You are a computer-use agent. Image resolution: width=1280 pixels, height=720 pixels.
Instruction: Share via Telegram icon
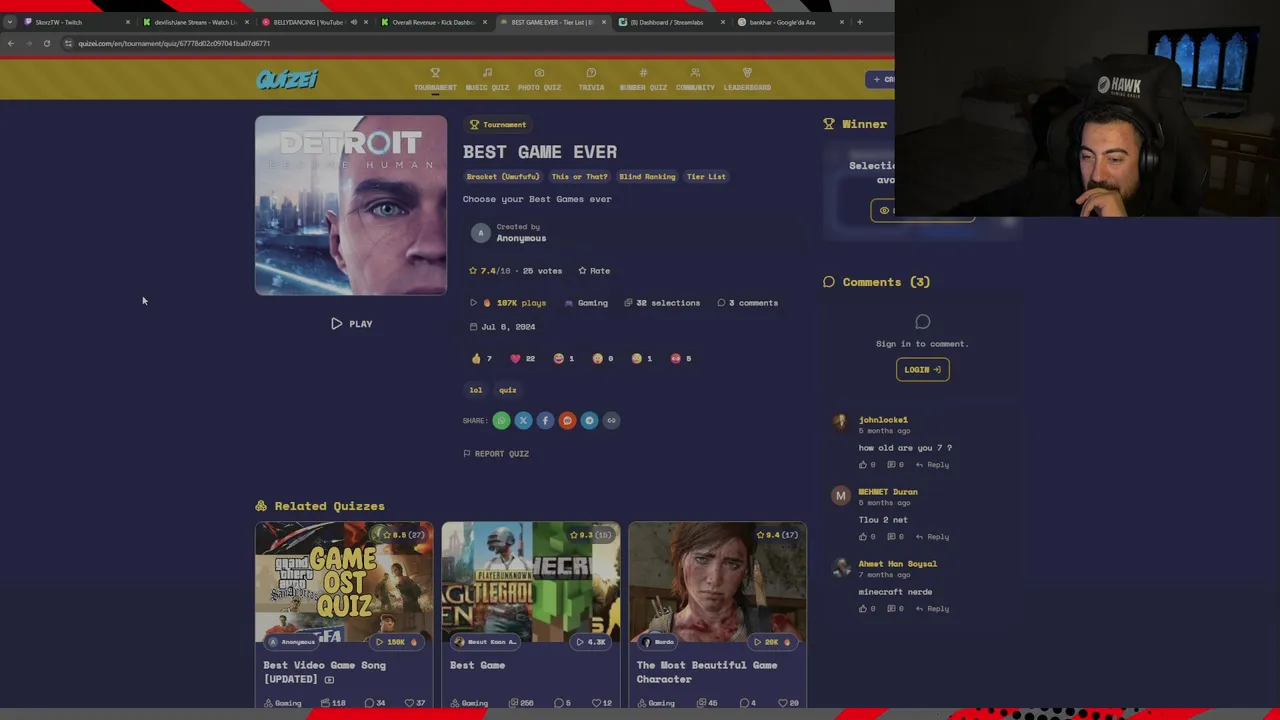(x=589, y=421)
